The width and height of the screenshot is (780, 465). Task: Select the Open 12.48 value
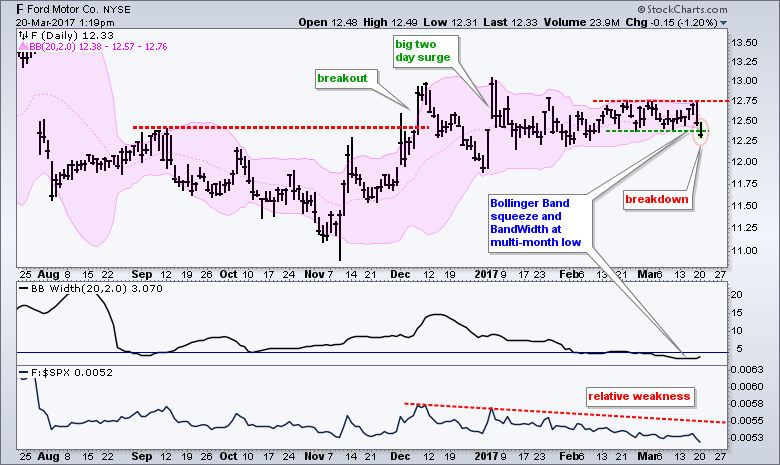coord(328,22)
